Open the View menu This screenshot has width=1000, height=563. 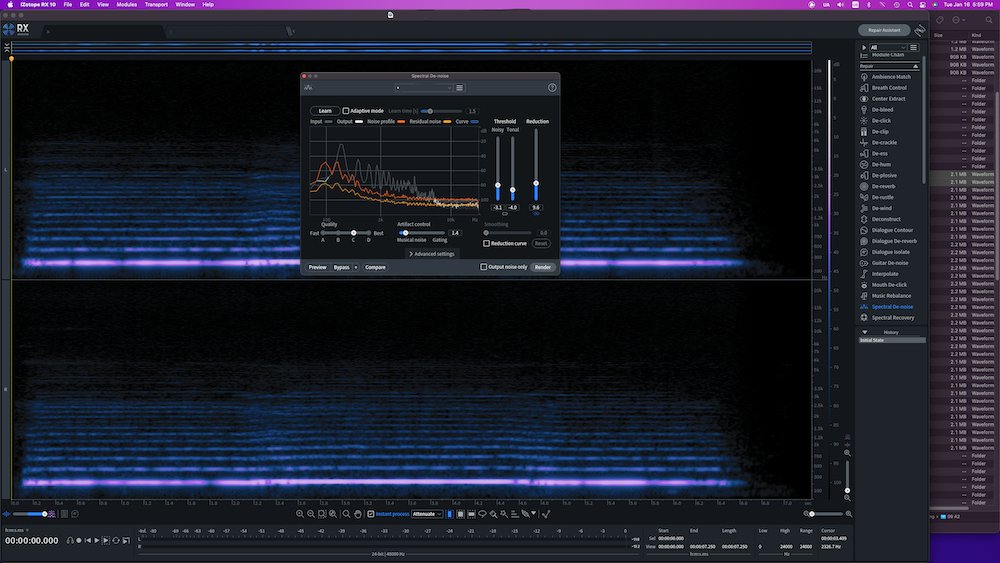pos(103,4)
